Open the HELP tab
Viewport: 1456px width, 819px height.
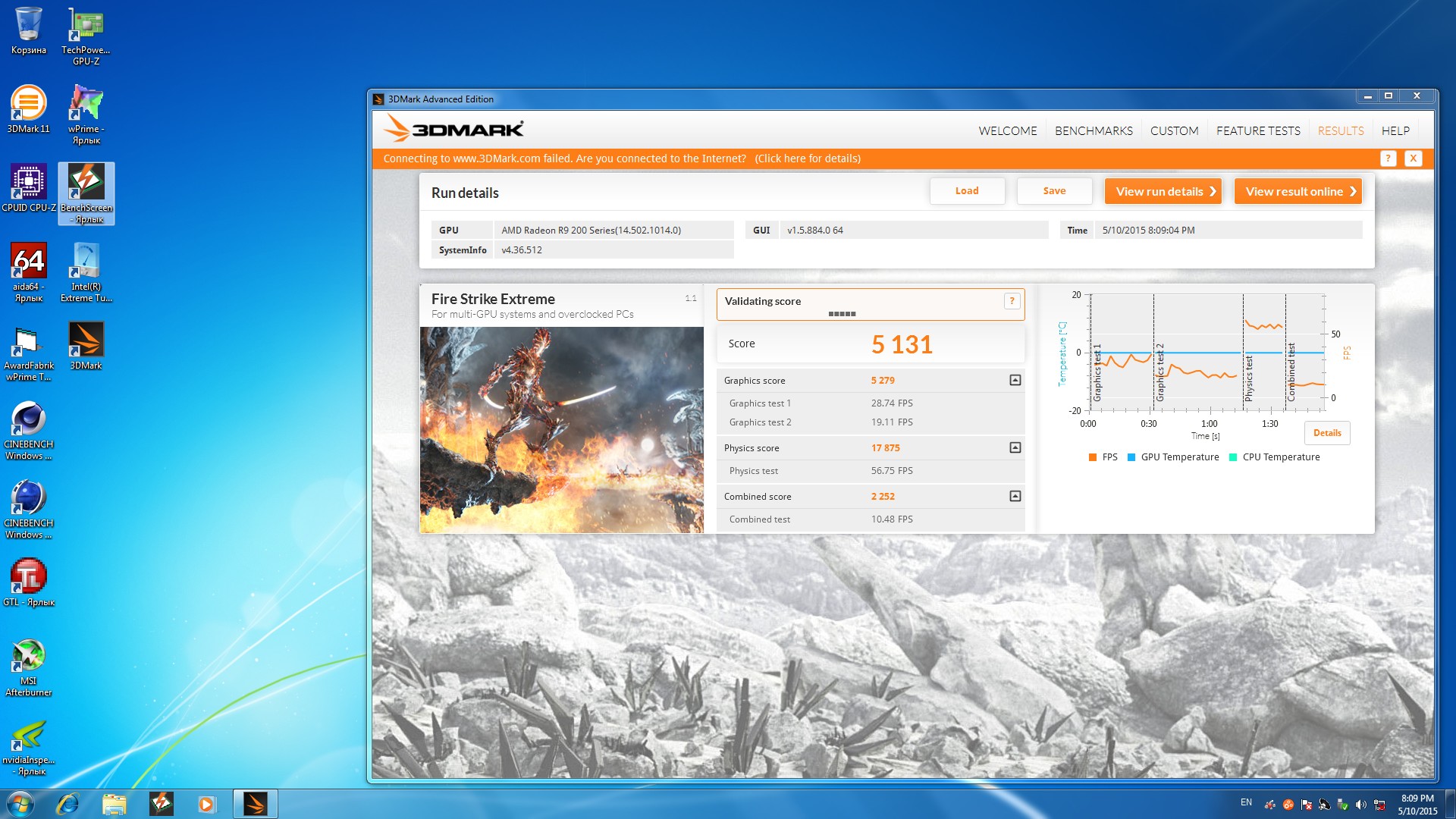[1395, 130]
